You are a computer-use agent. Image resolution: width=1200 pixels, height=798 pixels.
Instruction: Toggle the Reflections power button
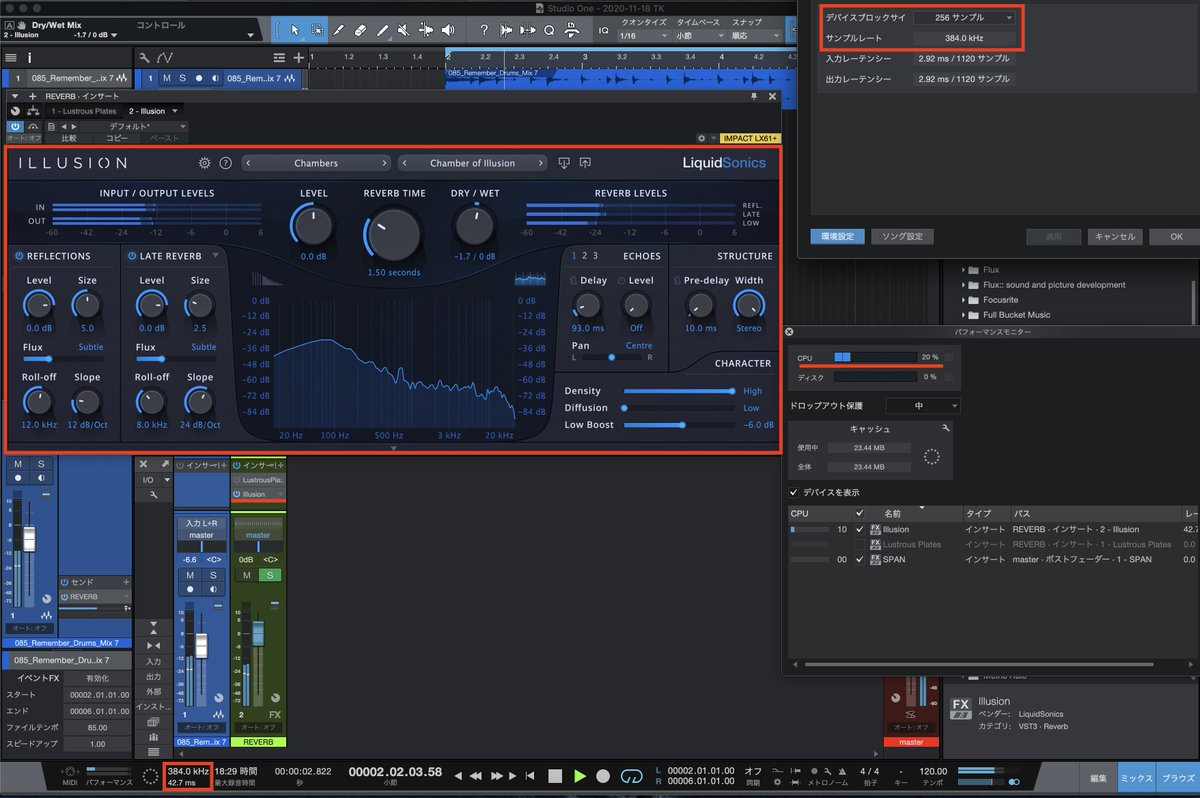point(19,256)
